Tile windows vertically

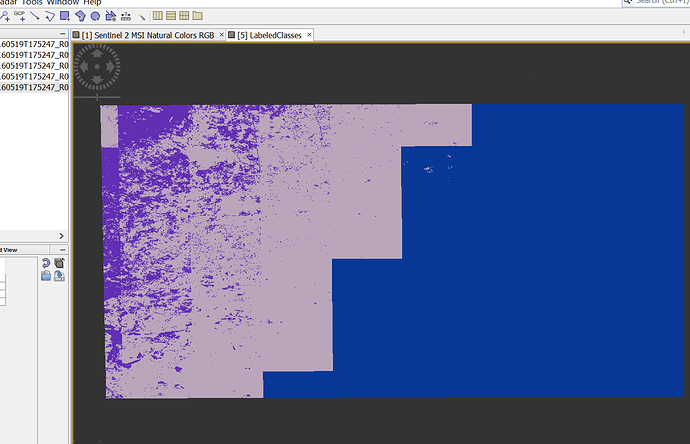(x=171, y=16)
